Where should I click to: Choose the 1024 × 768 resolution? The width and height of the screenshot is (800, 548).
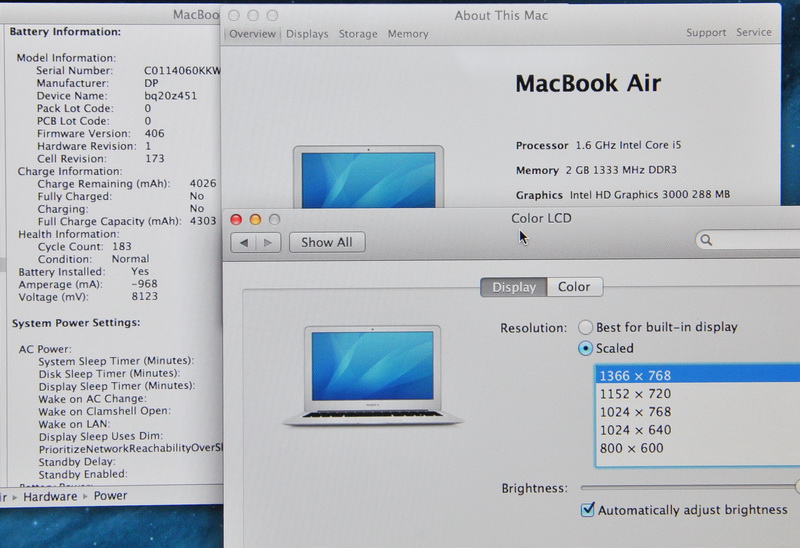[x=698, y=412]
